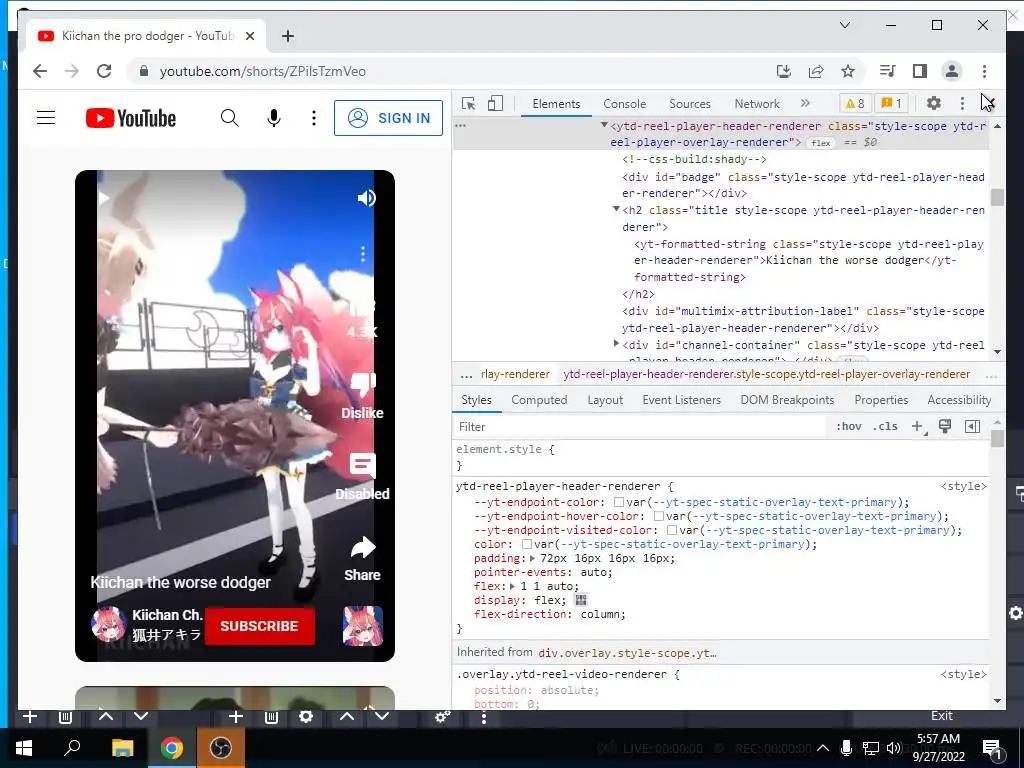Expand the channel-container div node

(x=616, y=344)
